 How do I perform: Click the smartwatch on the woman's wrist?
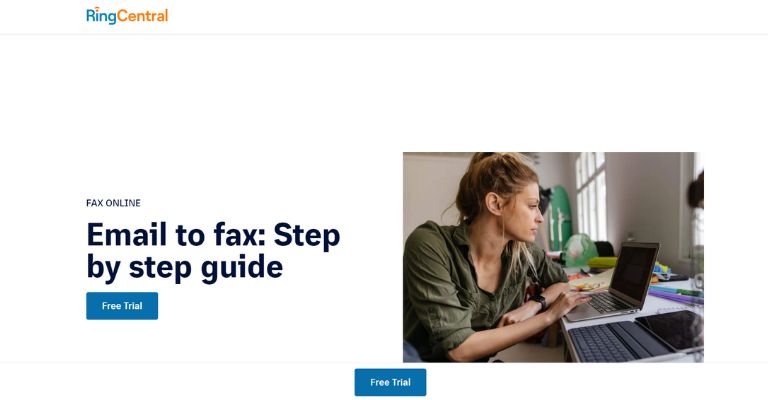click(538, 299)
